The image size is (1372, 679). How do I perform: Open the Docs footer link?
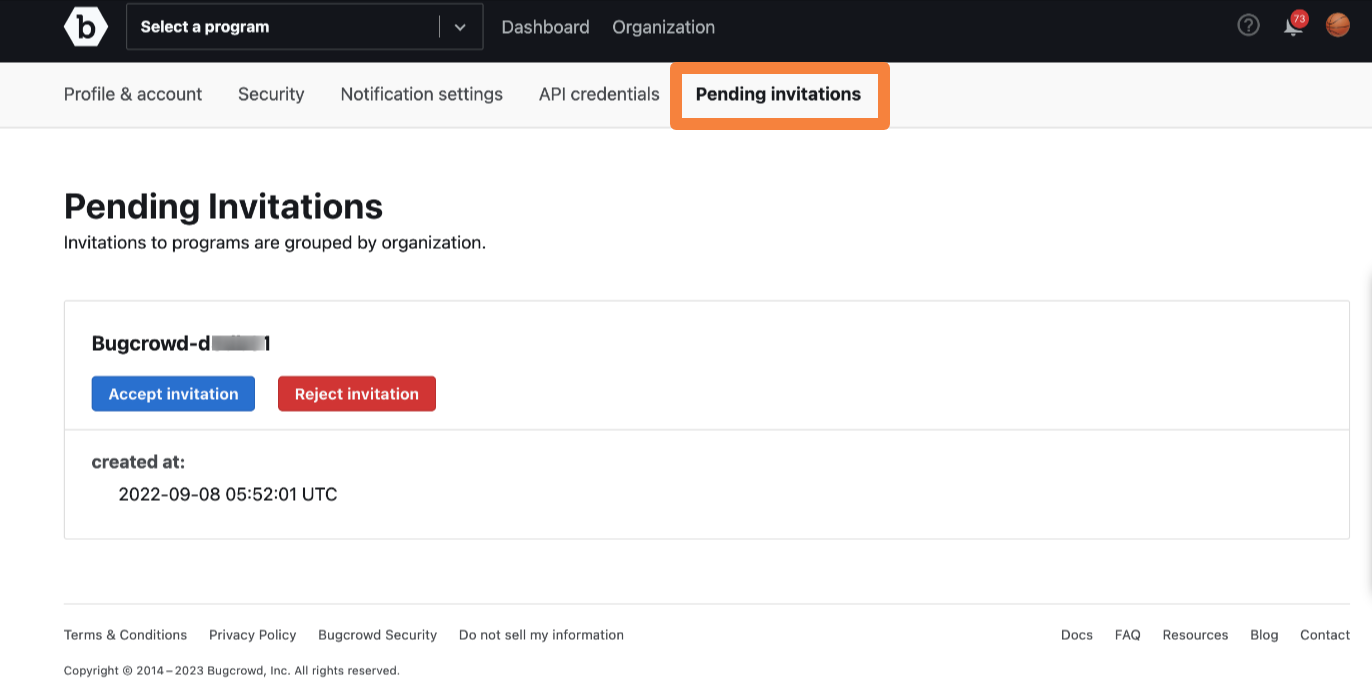[1077, 635]
